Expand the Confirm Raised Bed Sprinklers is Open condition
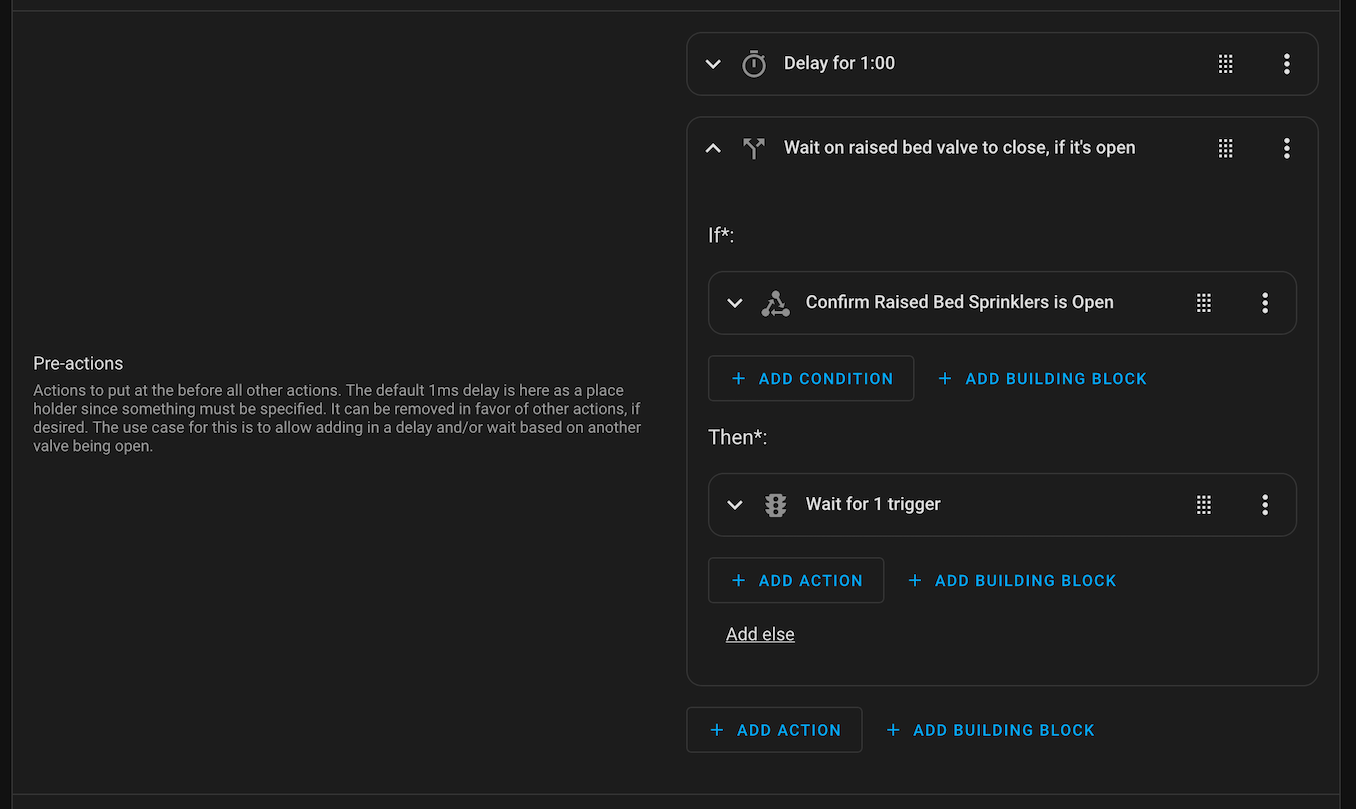 click(x=735, y=303)
